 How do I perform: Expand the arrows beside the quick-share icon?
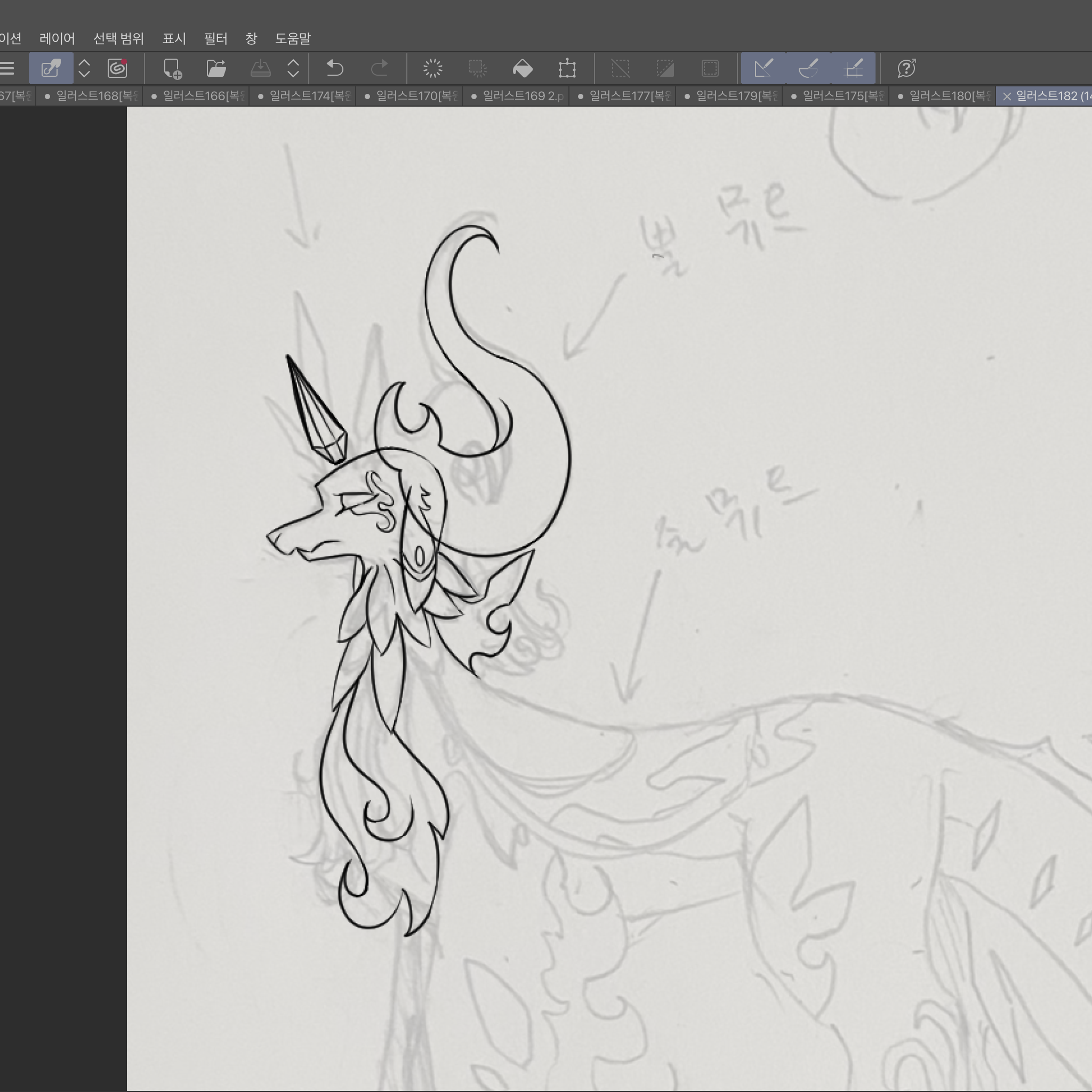(x=84, y=68)
